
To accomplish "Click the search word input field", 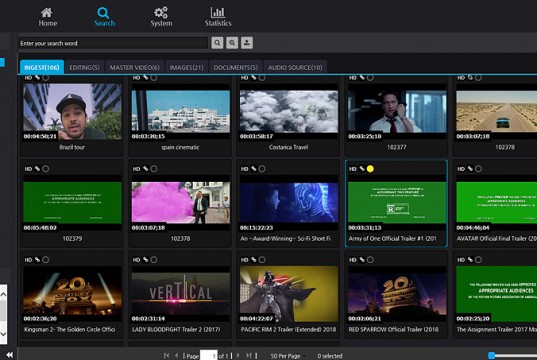I will [x=113, y=43].
